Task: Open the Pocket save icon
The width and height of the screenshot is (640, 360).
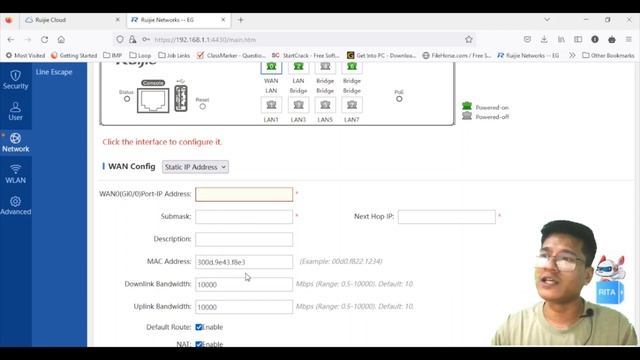Action: 527,40
